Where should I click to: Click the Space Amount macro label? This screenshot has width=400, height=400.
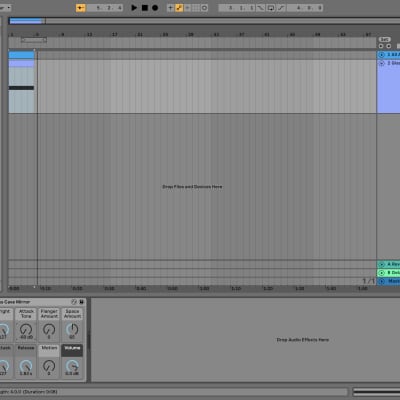[x=72, y=313]
